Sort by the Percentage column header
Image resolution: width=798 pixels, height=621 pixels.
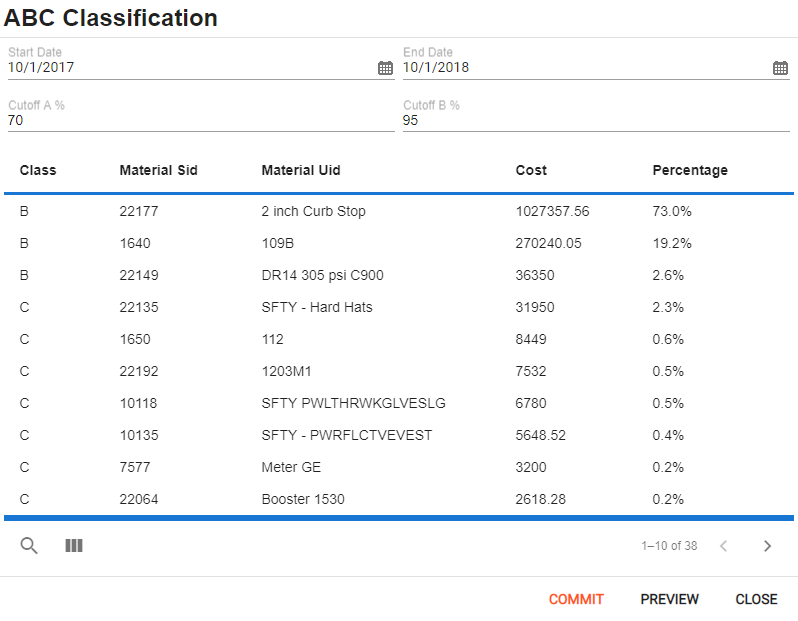(x=690, y=170)
